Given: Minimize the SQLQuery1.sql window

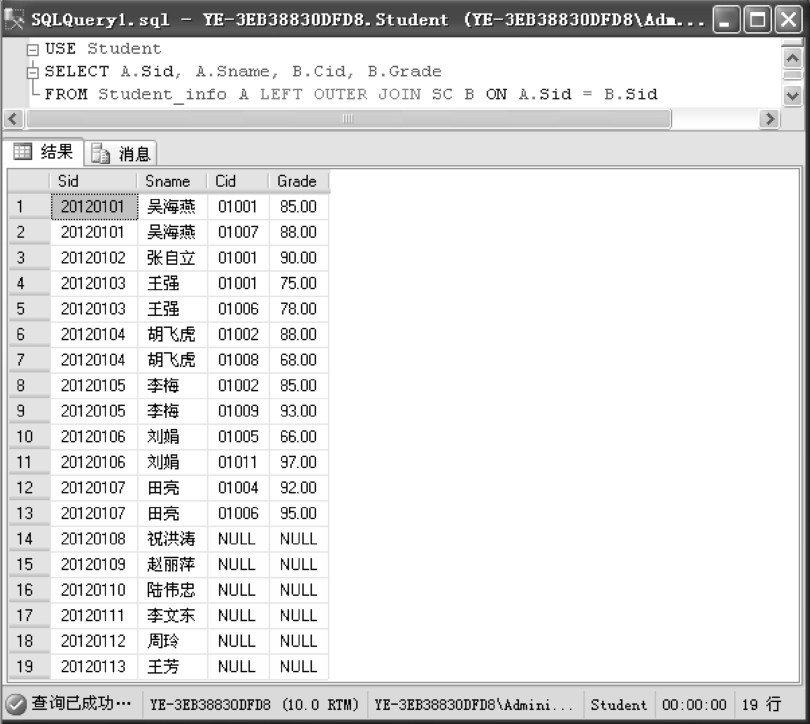Looking at the screenshot, I should click(726, 20).
